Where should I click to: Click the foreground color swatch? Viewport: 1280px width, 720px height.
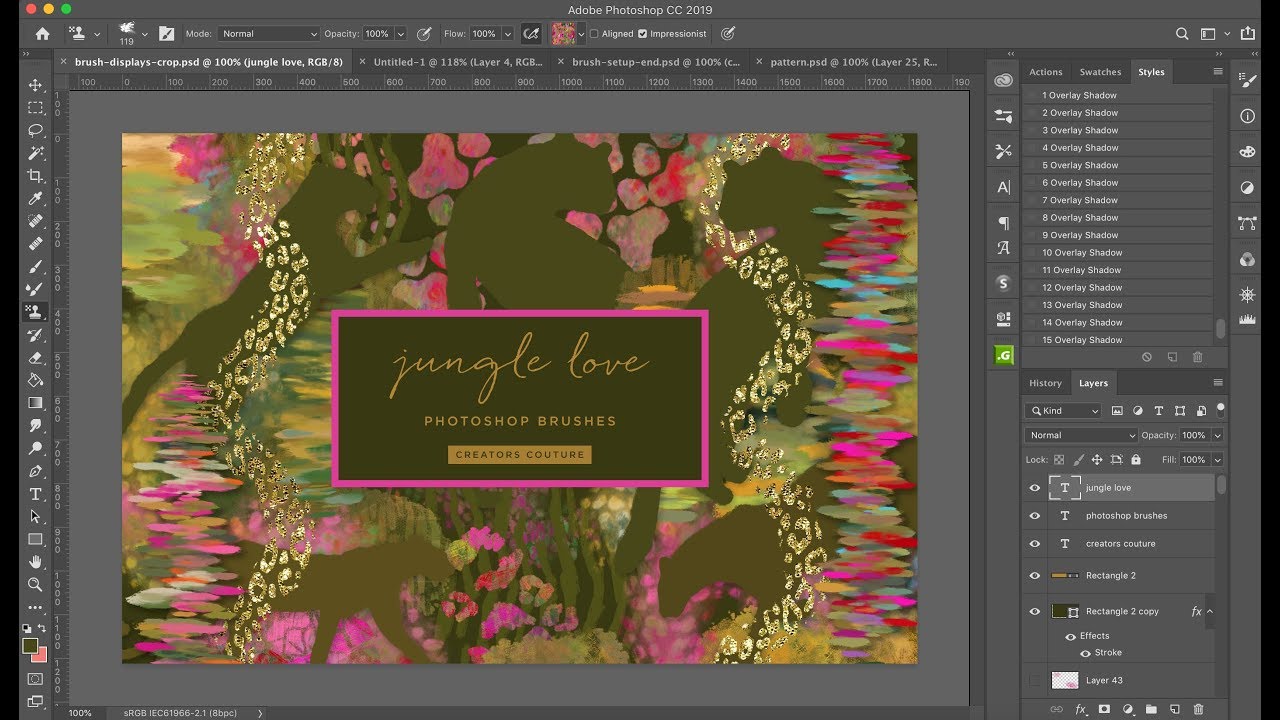point(31,646)
